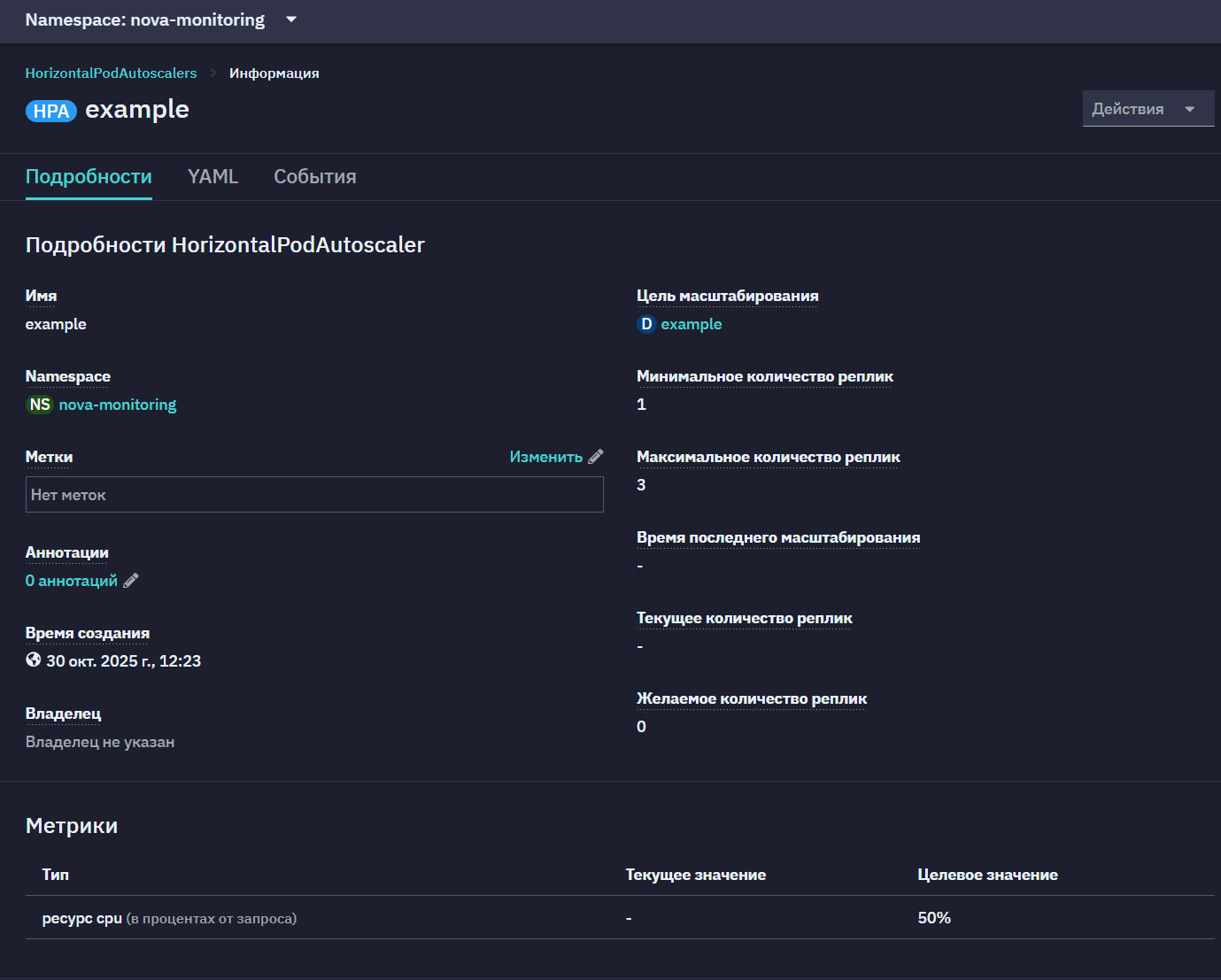
Task: Open the Namespace: nova-monitoring dropdown
Action: (161, 19)
